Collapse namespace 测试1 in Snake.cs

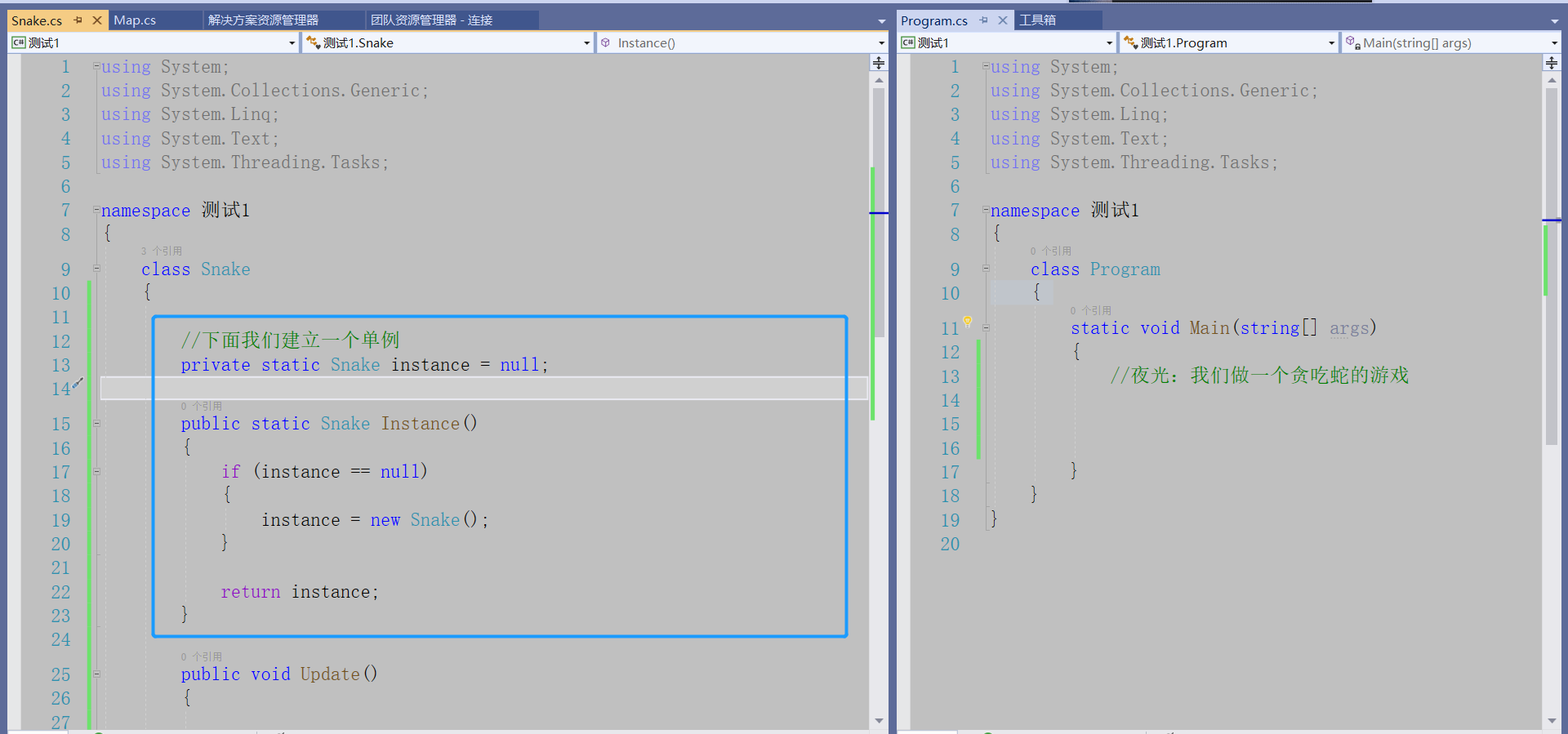pyautogui.click(x=96, y=210)
